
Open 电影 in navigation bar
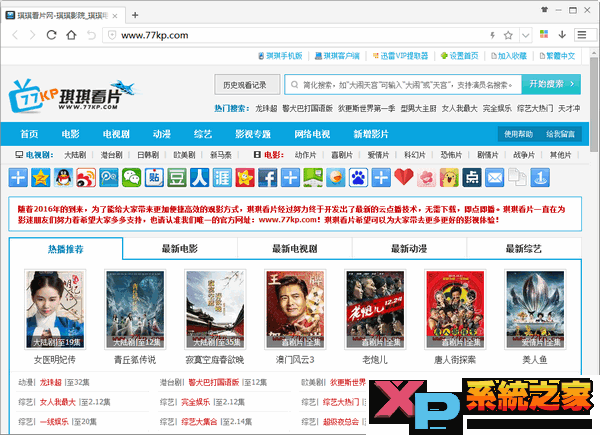(70, 134)
